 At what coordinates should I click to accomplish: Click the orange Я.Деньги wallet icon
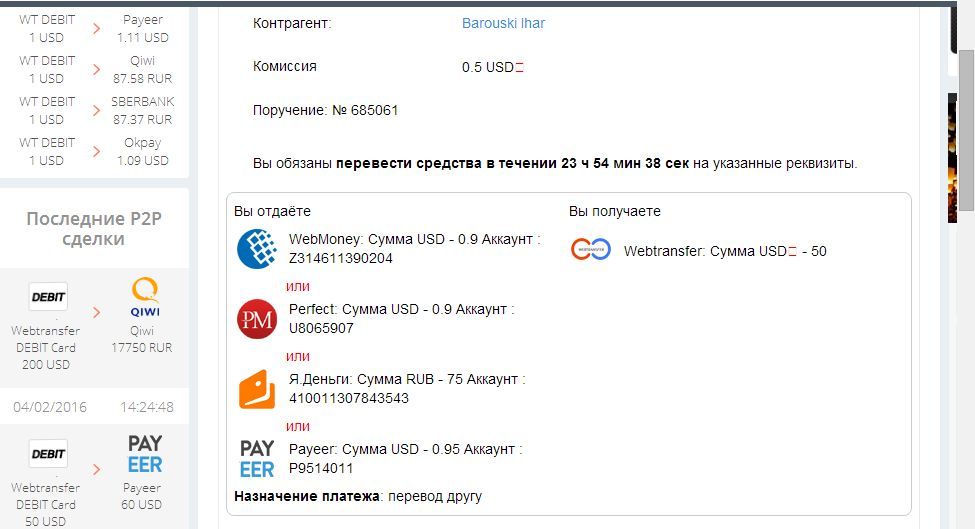coord(256,390)
